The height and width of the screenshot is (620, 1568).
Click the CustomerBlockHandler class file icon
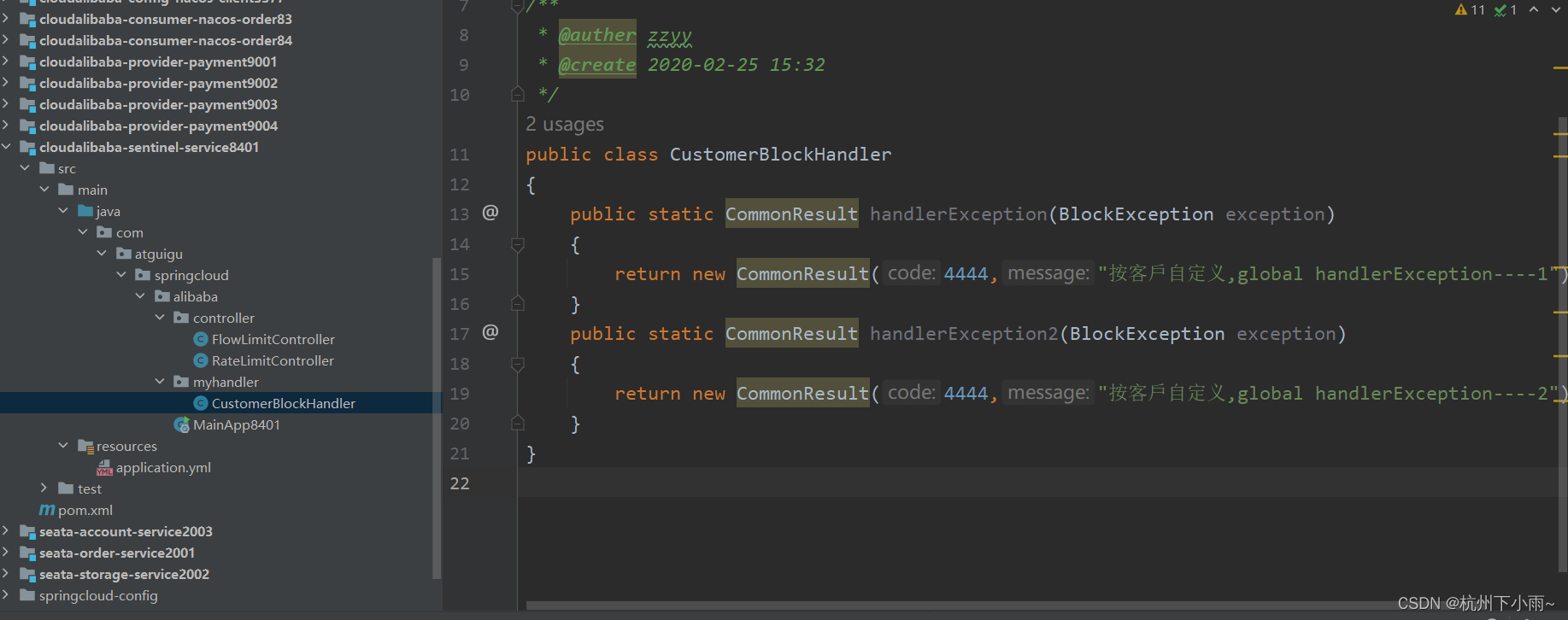(201, 403)
